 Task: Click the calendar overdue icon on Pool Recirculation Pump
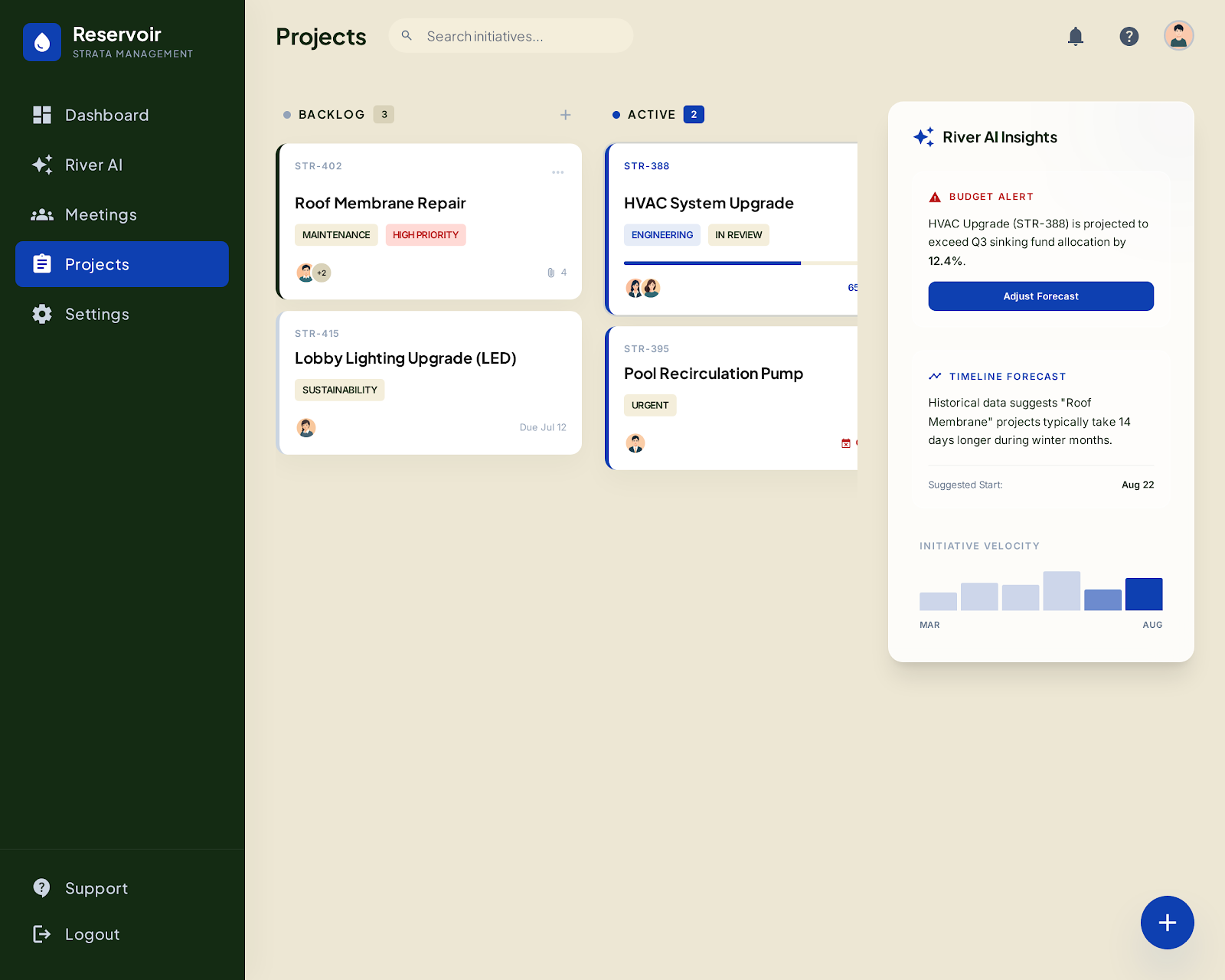tap(844, 443)
